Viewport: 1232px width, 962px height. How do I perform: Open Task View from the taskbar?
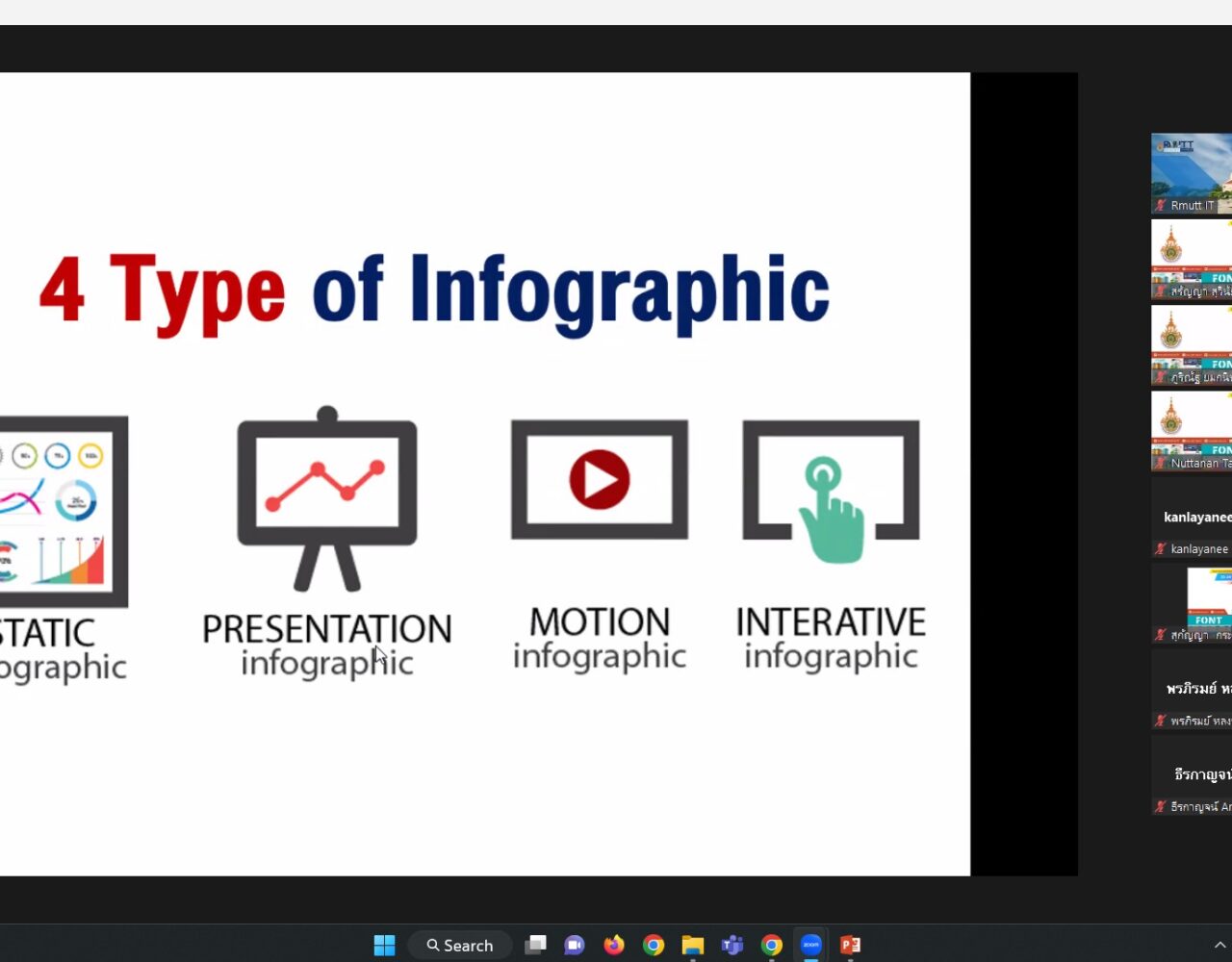(536, 945)
